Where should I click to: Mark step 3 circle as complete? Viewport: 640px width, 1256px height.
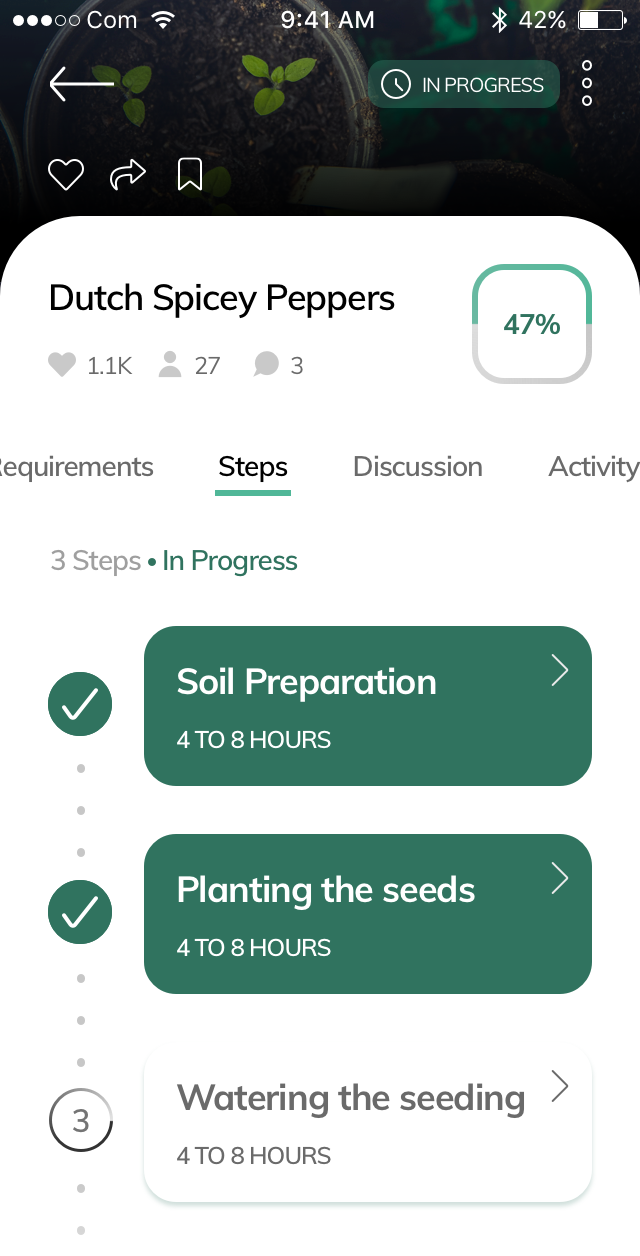point(80,1121)
